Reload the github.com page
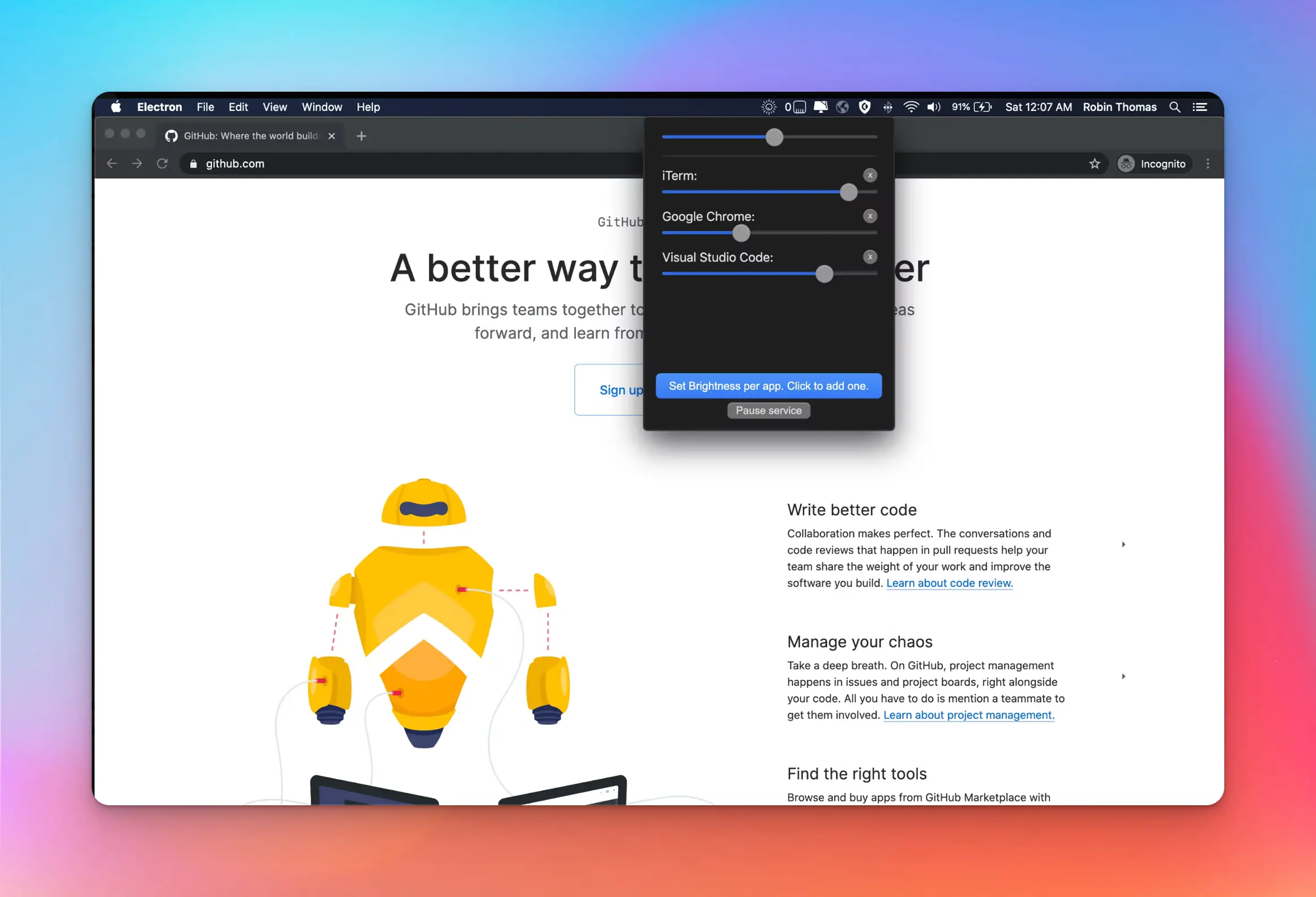Screen dimensions: 1316x897 (163, 164)
